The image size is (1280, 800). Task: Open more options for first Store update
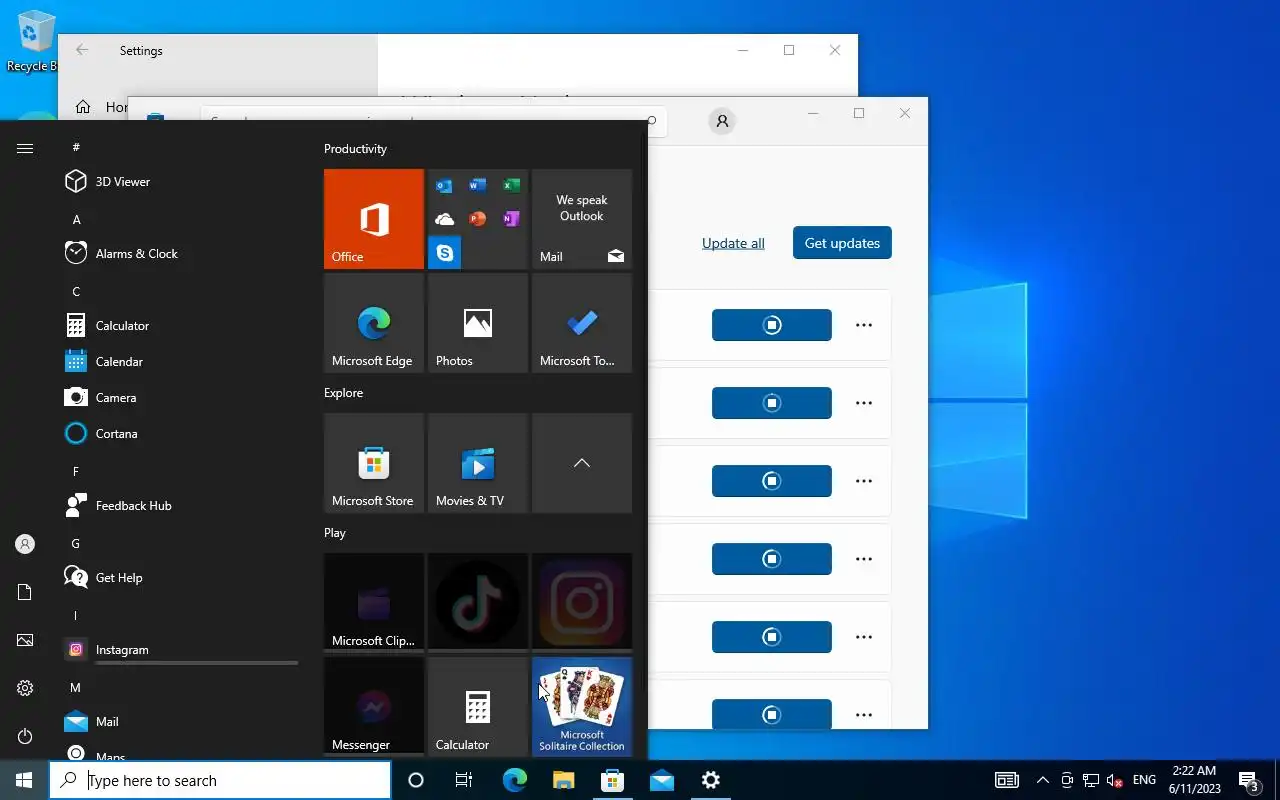click(864, 325)
